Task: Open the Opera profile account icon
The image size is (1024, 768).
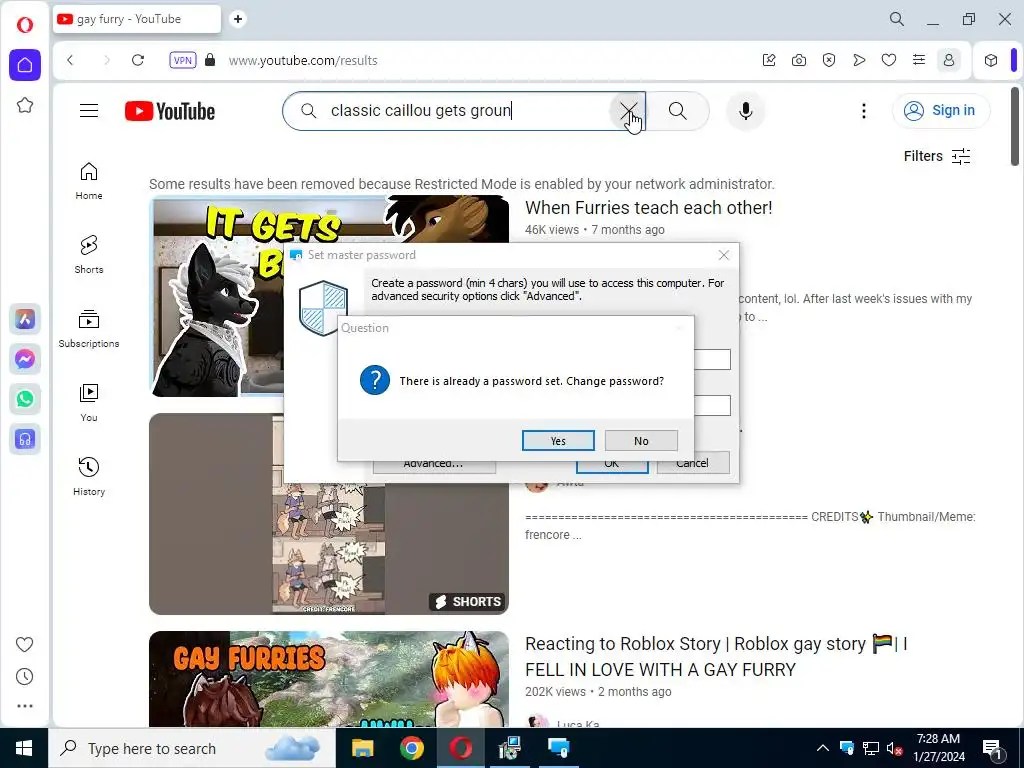Action: click(949, 60)
